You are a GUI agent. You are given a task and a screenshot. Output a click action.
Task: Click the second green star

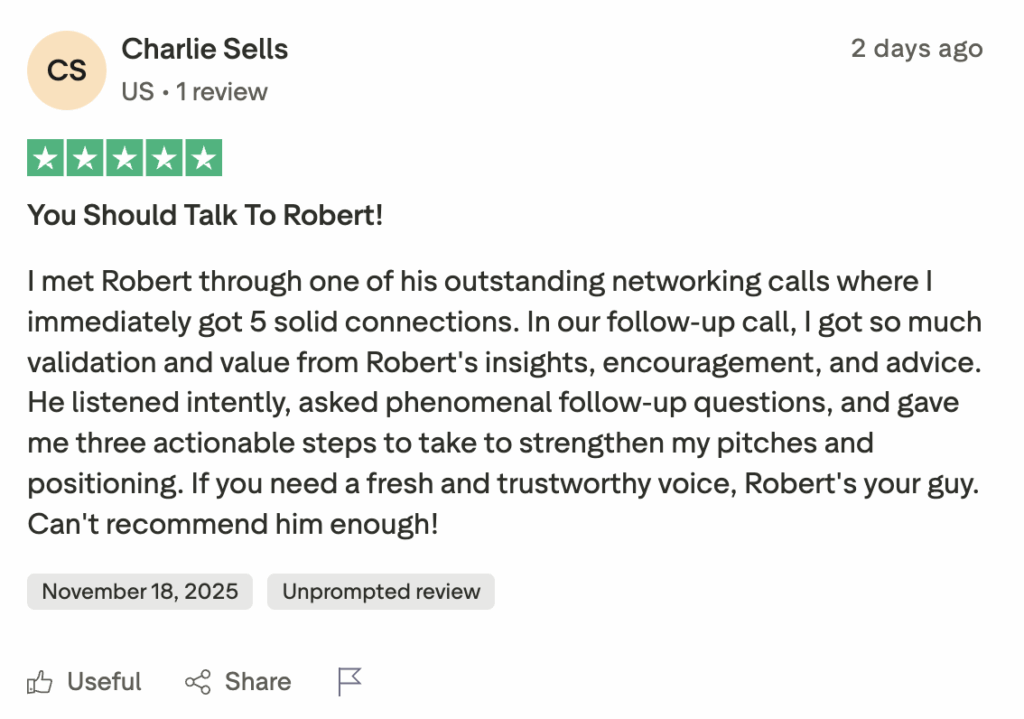[85, 158]
